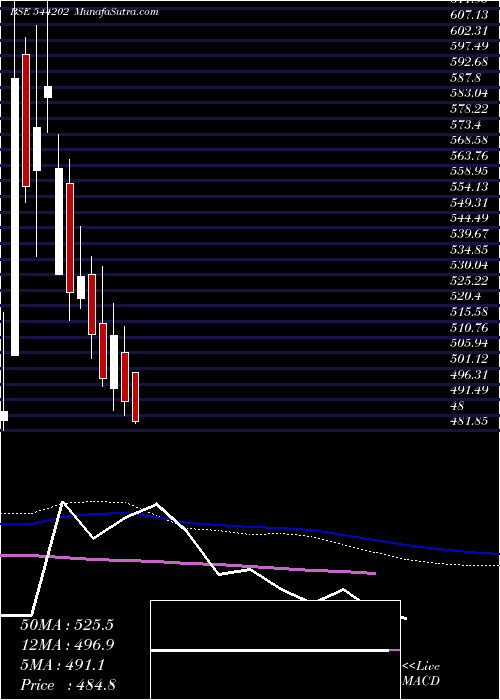Click the 501.12 price axis label
The image size is (500, 700).
click(x=469, y=359)
